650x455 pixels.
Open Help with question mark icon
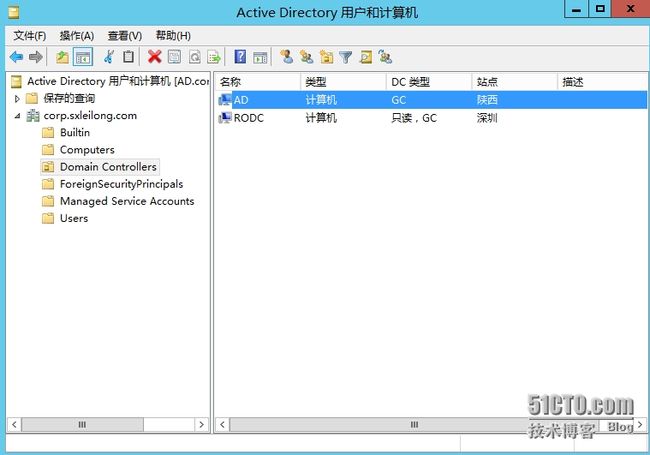[x=240, y=57]
